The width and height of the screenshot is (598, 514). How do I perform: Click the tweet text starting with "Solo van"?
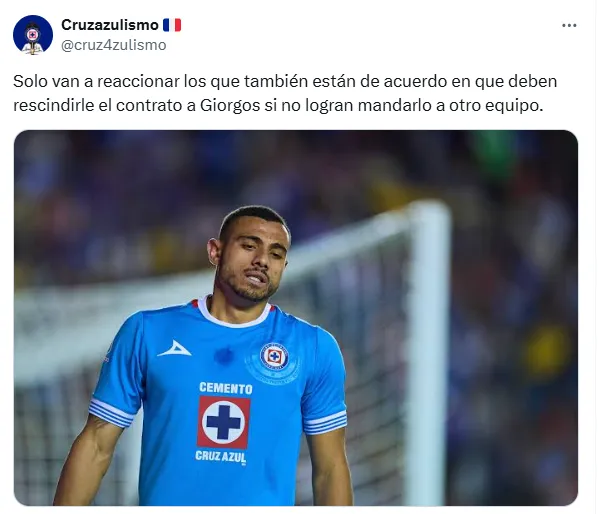pos(285,93)
